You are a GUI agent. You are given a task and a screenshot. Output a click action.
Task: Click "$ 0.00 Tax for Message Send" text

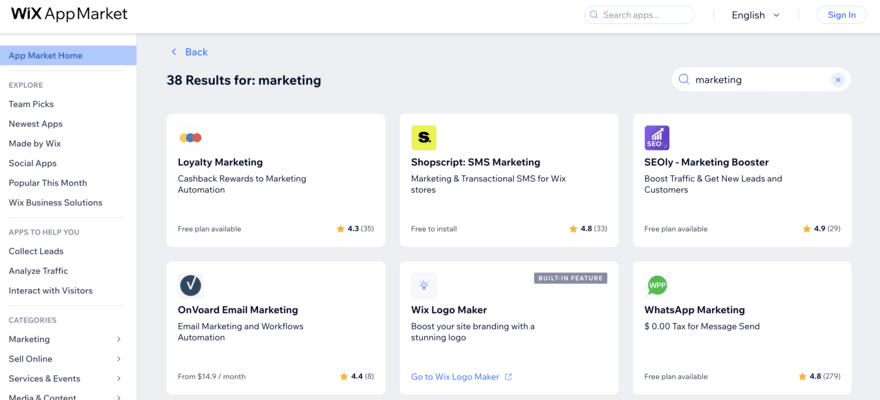pyautogui.click(x=702, y=327)
